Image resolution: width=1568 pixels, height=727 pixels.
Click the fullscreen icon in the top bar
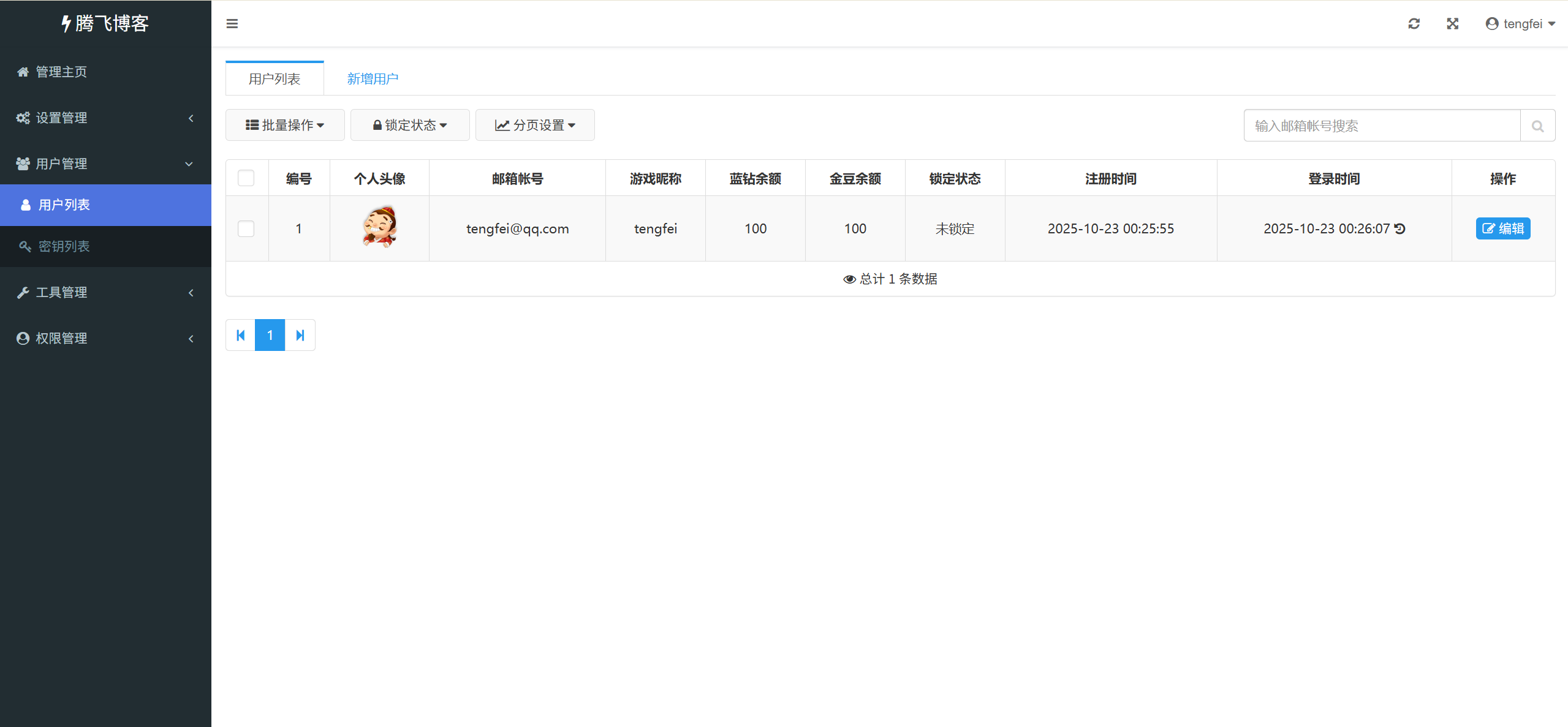tap(1452, 23)
